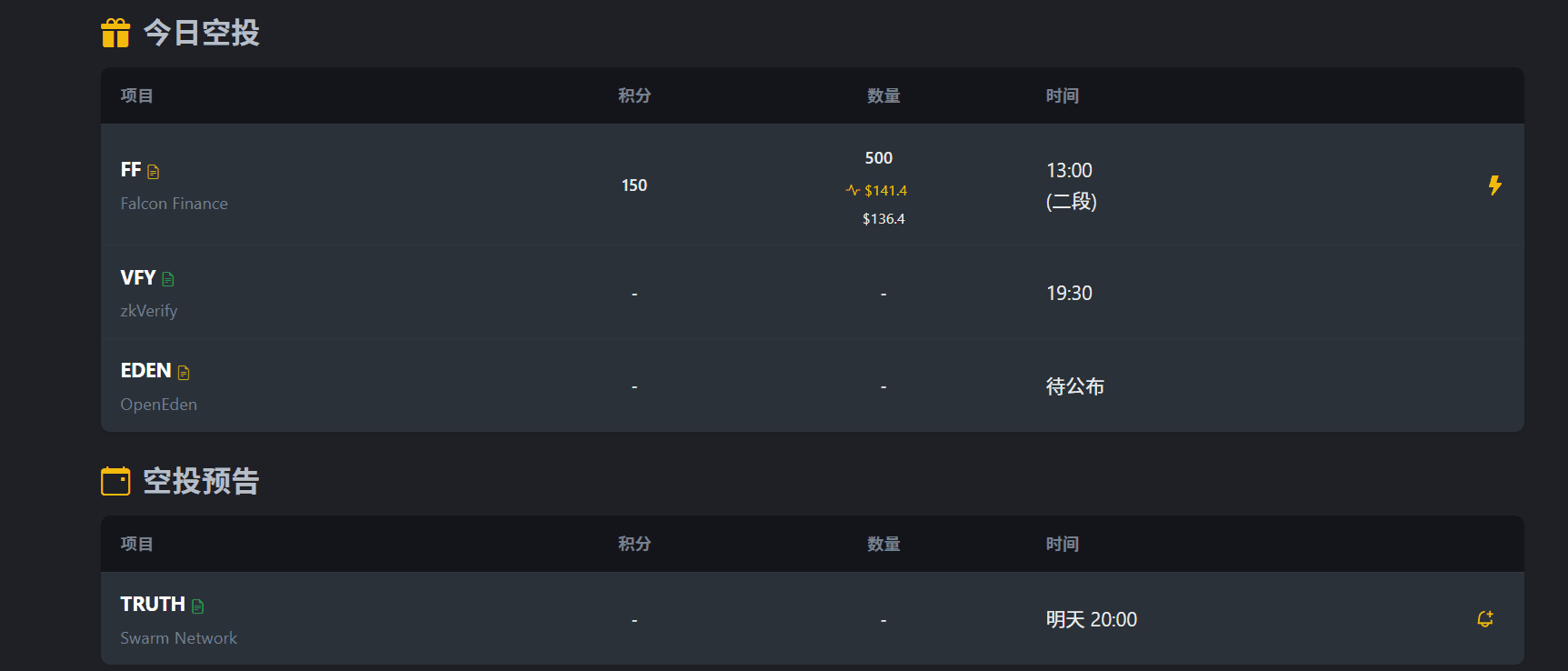Open the document icon beside TRUTH
This screenshot has height=671, width=1568.
coord(198,606)
